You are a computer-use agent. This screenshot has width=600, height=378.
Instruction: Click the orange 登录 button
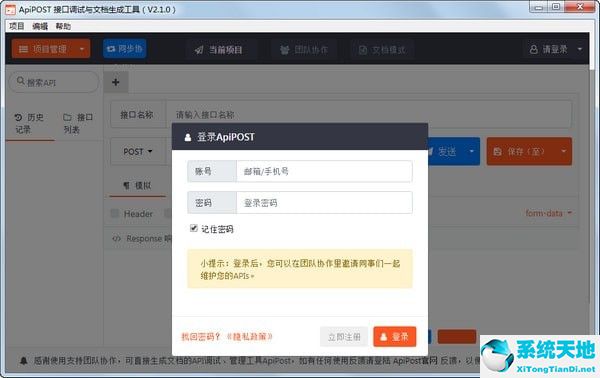pyautogui.click(x=395, y=337)
